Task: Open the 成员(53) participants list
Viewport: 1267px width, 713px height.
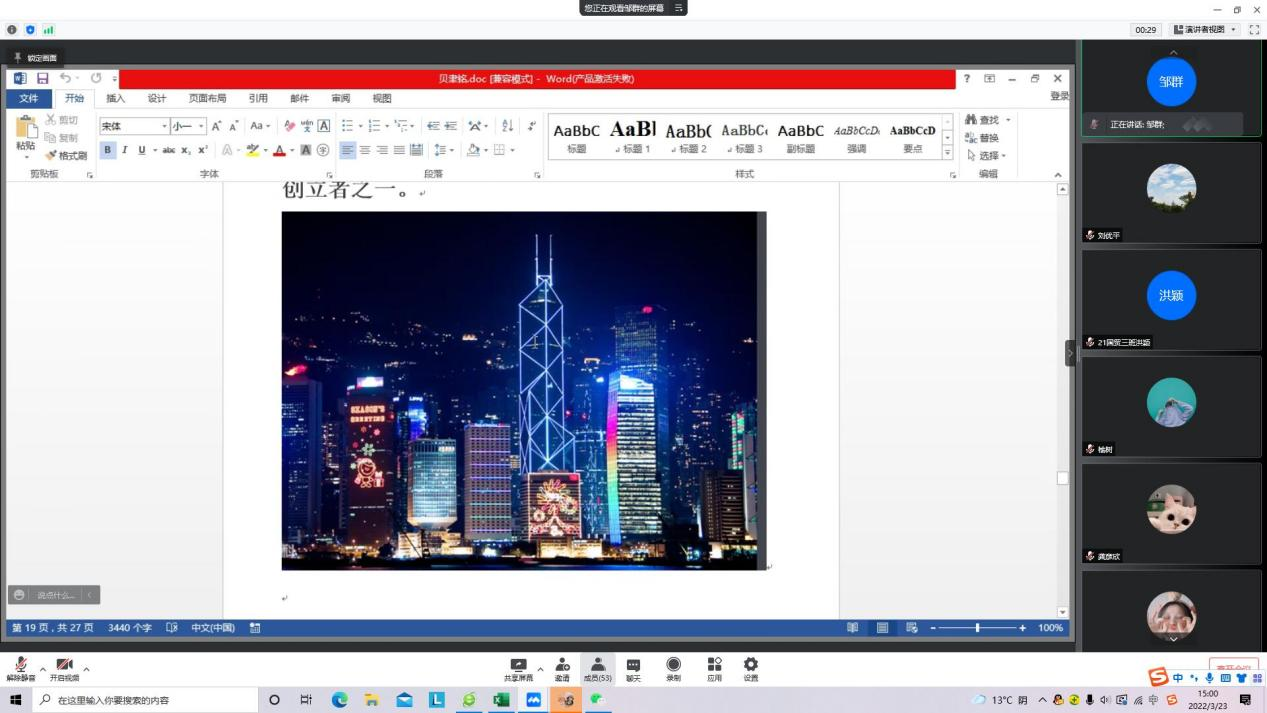Action: tap(597, 666)
